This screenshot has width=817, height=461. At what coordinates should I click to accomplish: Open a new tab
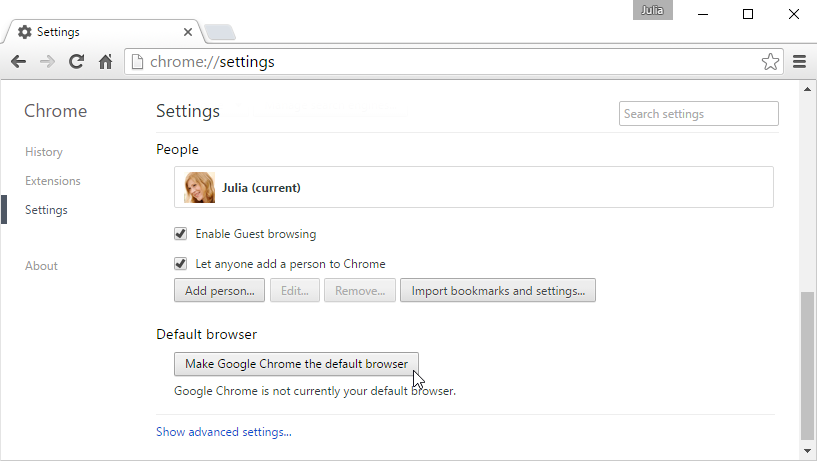220,32
